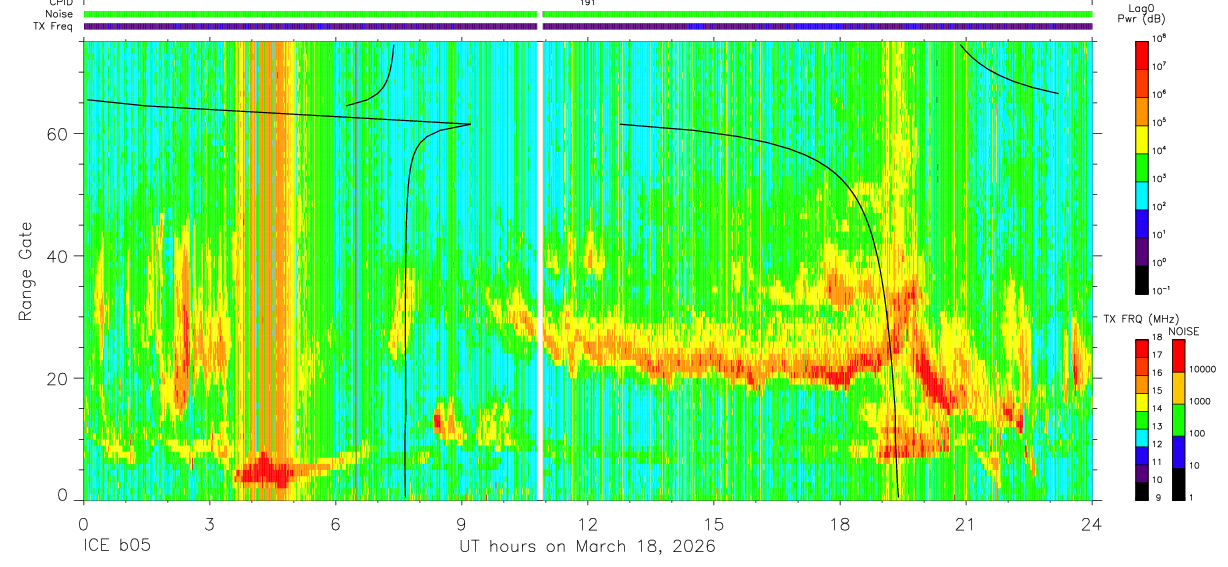Click the red top band of the TX FRQ colorbar
The image size is (1228, 567).
[1142, 349]
